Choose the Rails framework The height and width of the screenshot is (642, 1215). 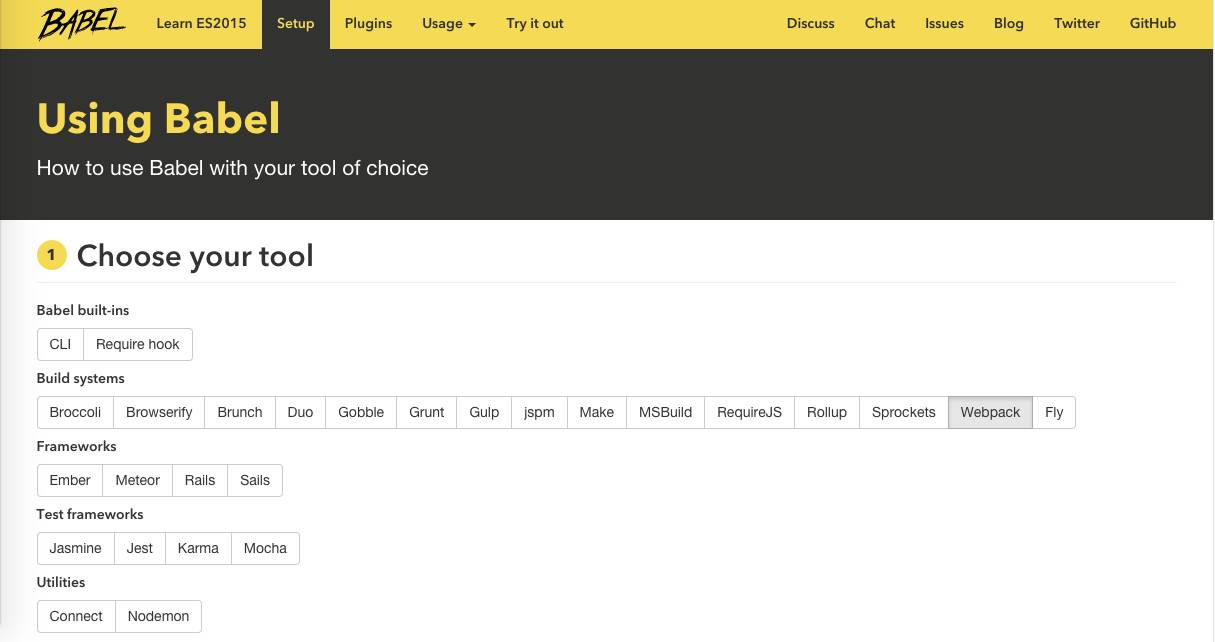(x=200, y=480)
